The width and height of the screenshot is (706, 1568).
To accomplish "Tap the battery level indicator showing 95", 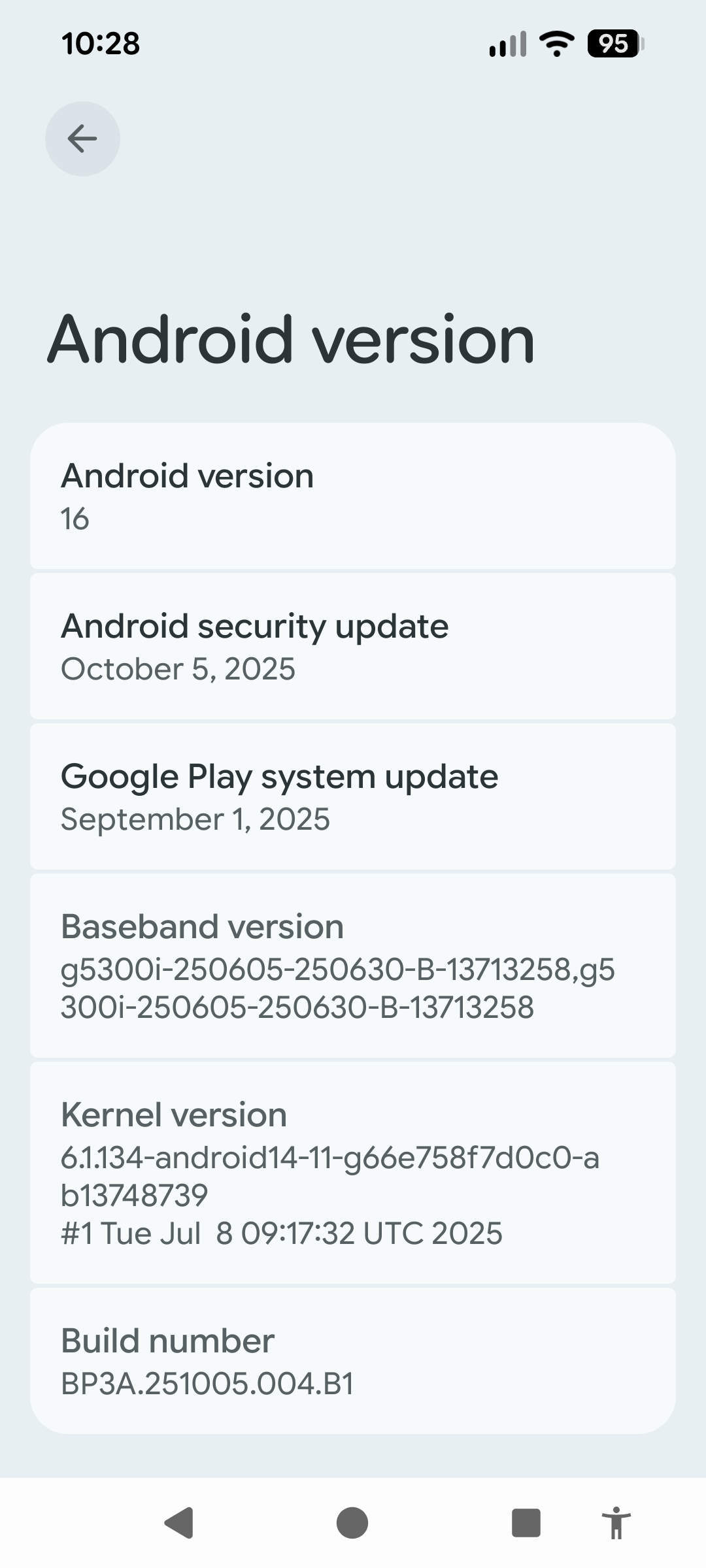I will [614, 44].
